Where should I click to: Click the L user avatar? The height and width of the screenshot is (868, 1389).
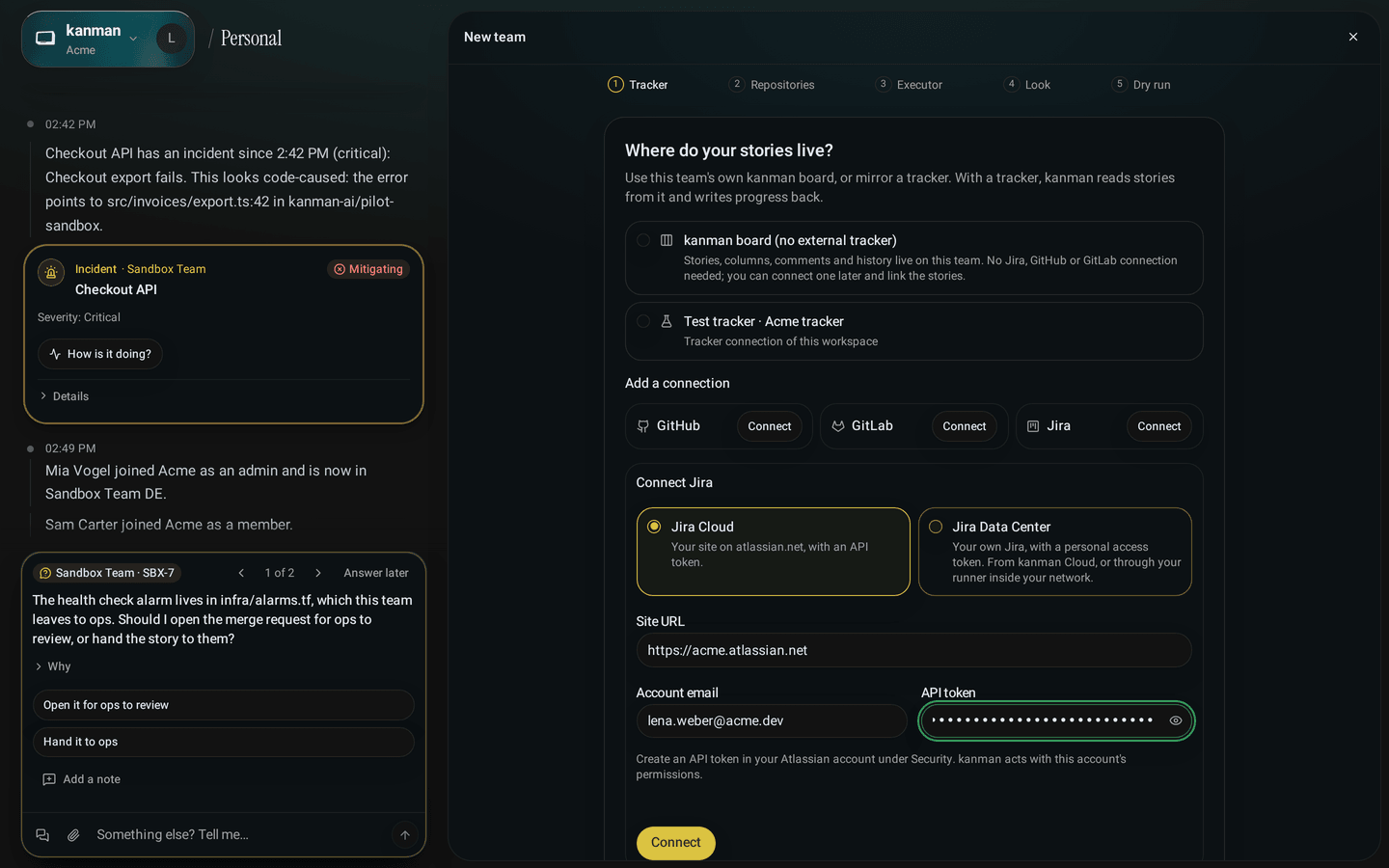172,39
